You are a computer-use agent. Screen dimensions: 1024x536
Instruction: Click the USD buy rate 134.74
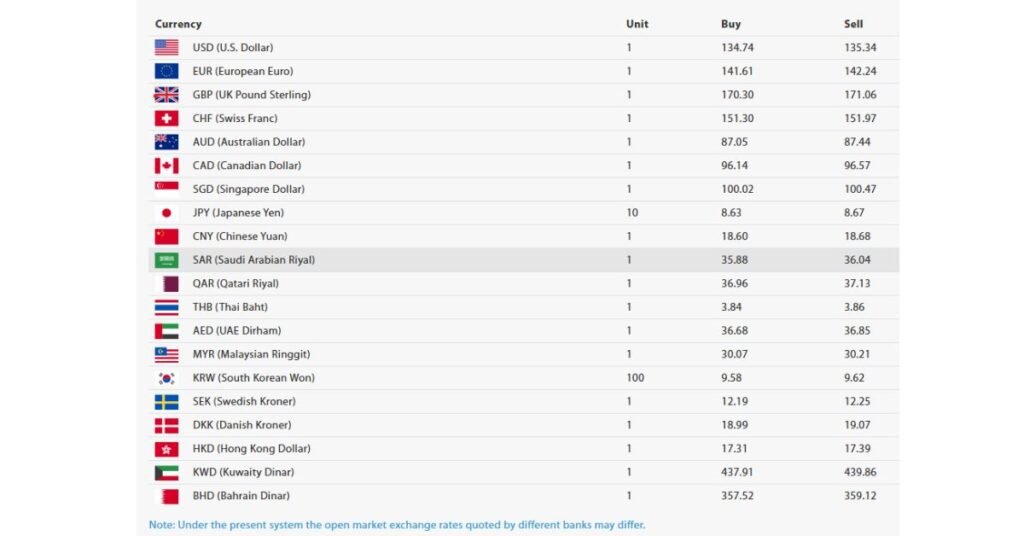737,48
